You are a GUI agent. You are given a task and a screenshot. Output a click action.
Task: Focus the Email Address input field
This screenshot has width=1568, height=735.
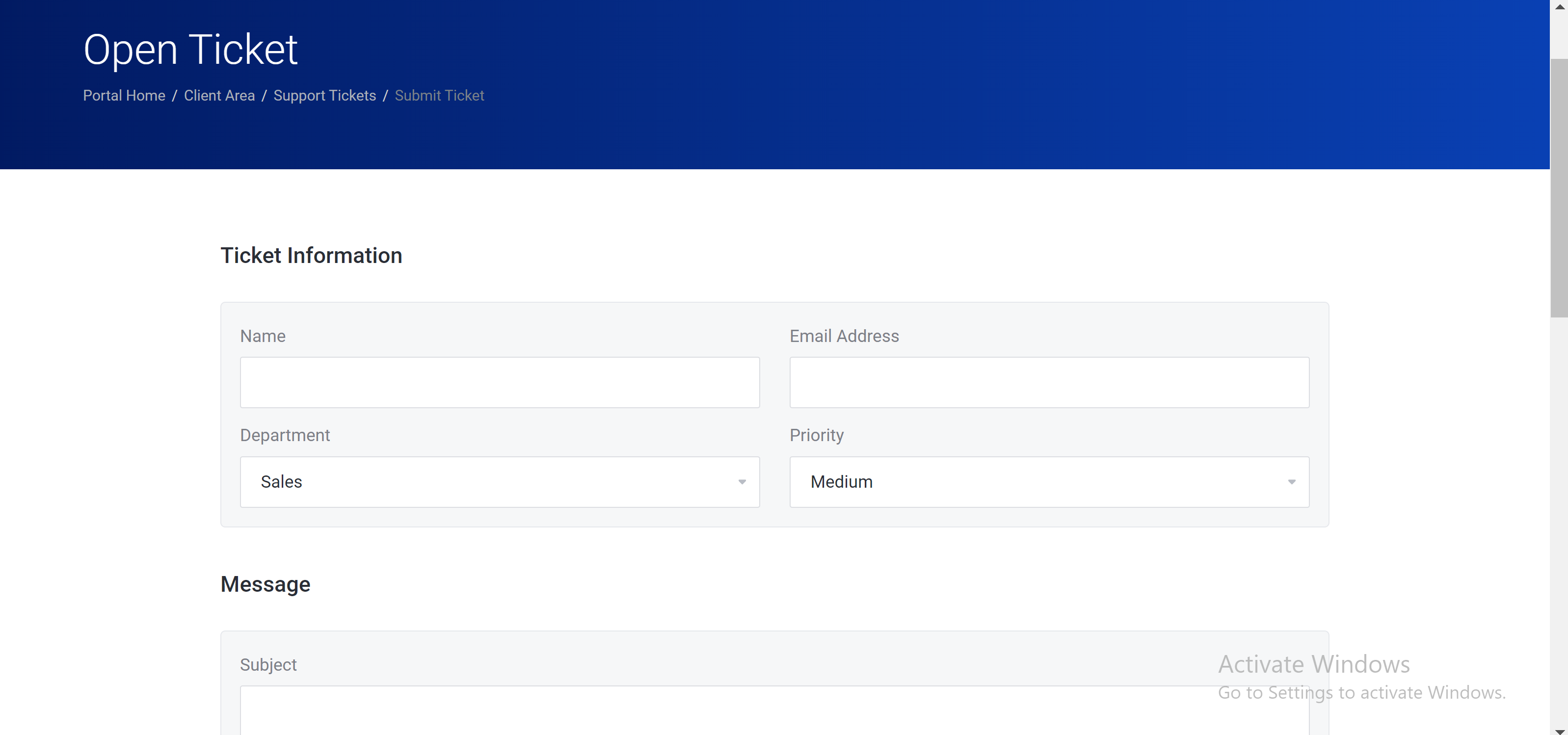pos(1049,382)
